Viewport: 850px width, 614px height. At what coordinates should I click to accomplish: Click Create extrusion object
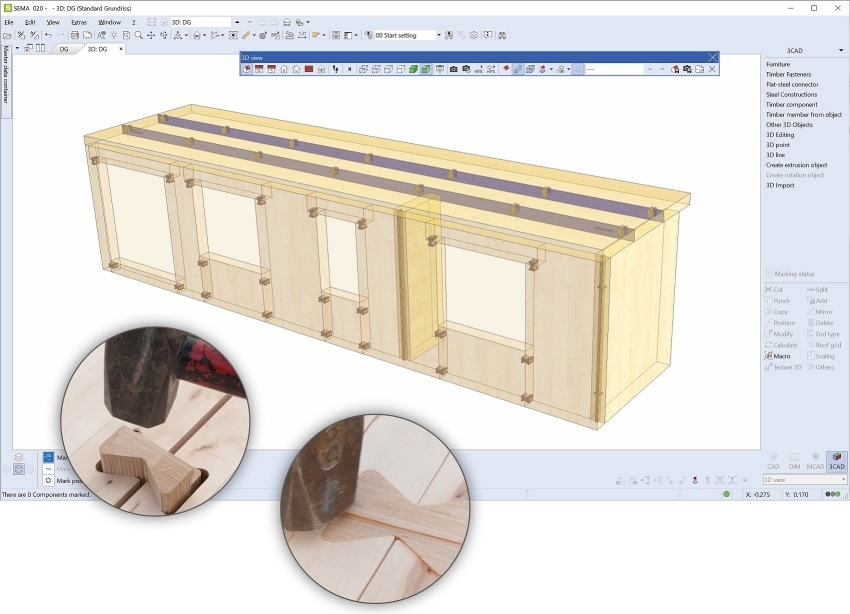pos(796,165)
